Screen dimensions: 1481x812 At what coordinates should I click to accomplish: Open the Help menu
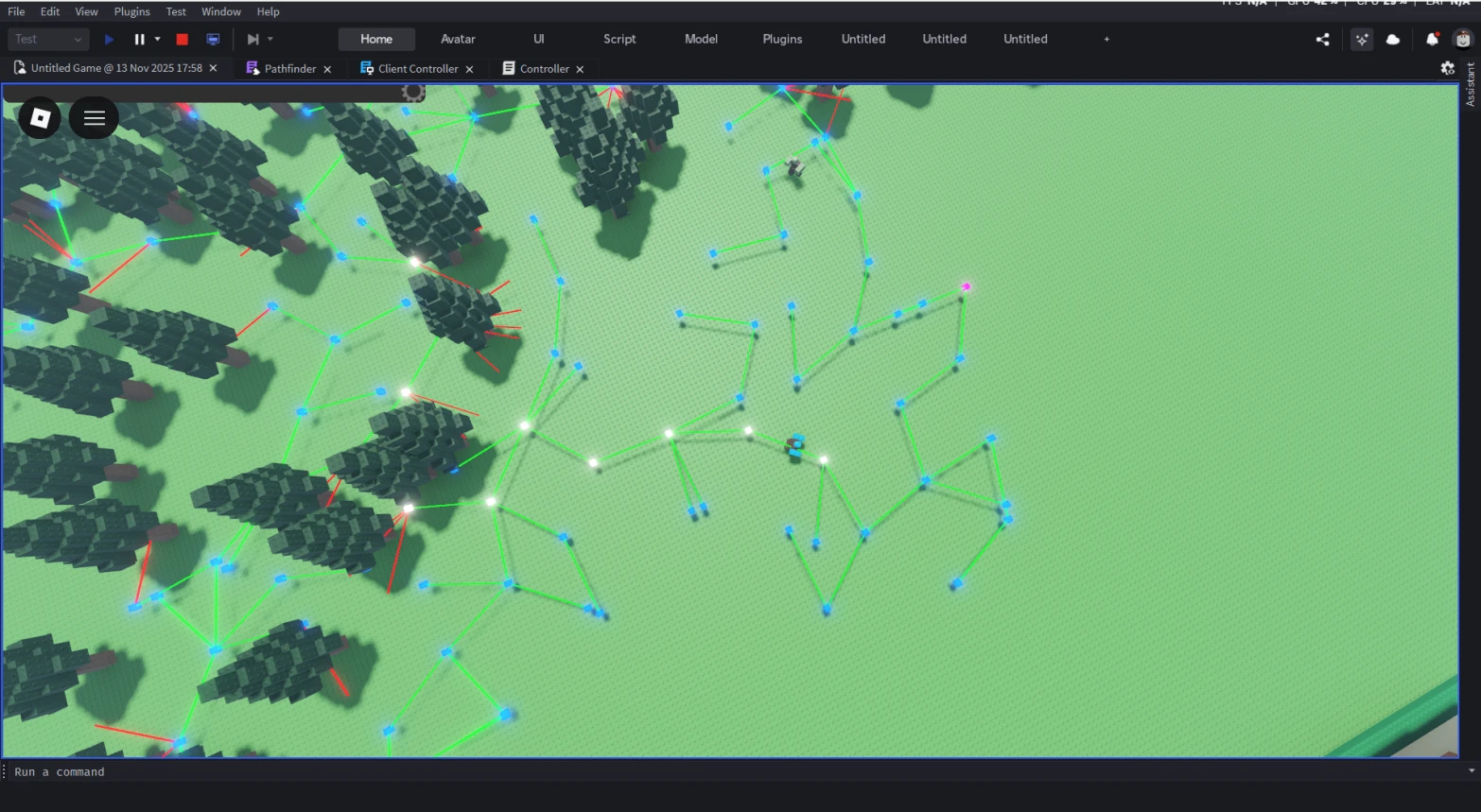pos(268,11)
